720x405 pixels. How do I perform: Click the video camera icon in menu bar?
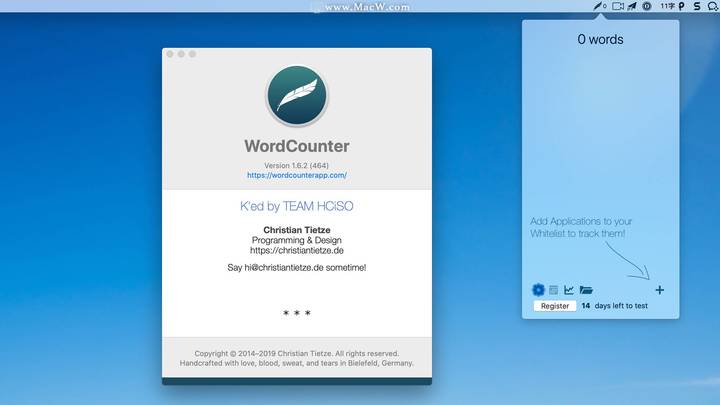click(618, 6)
